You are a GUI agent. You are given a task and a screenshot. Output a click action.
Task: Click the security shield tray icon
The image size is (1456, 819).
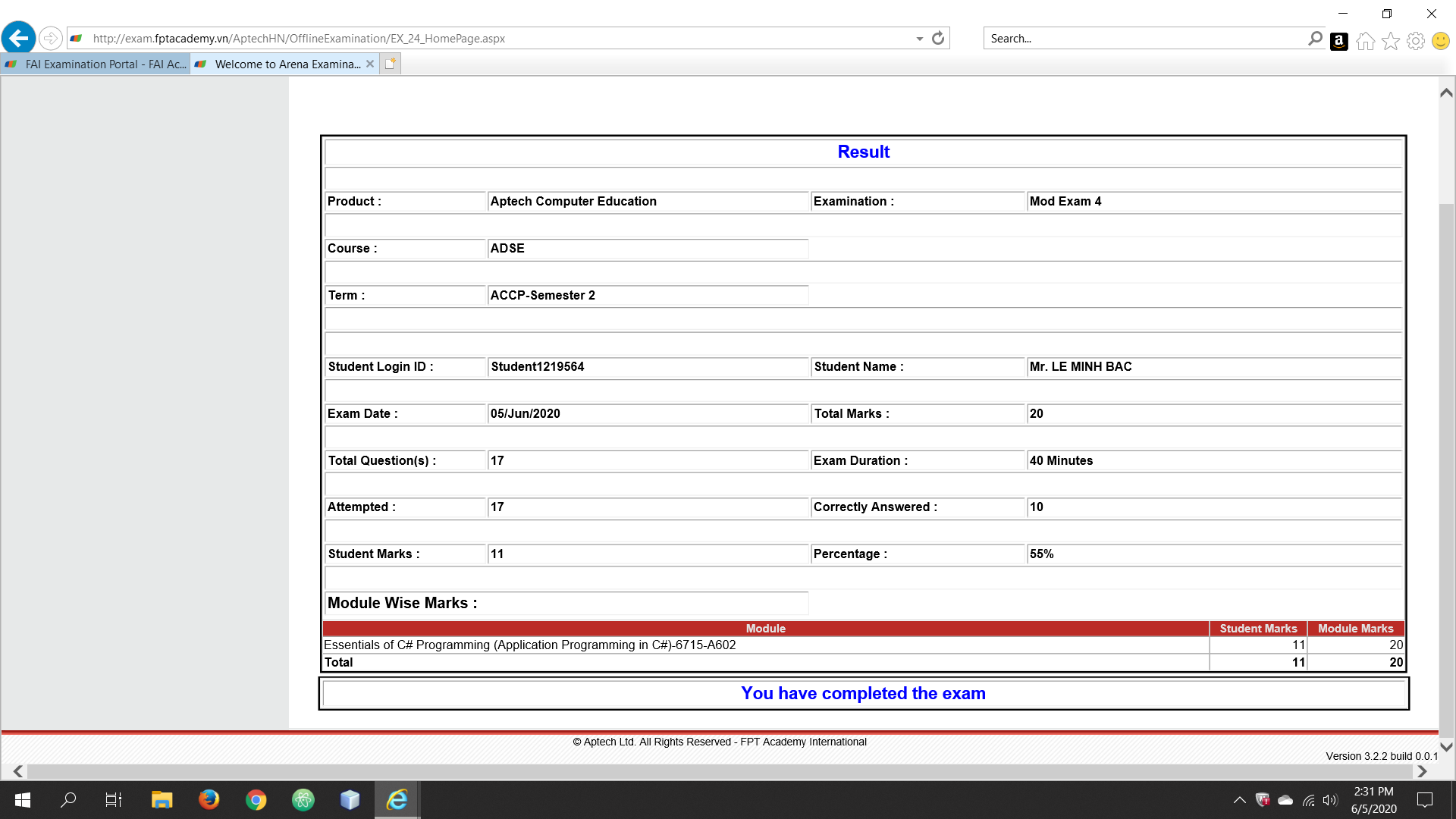[x=1263, y=800]
